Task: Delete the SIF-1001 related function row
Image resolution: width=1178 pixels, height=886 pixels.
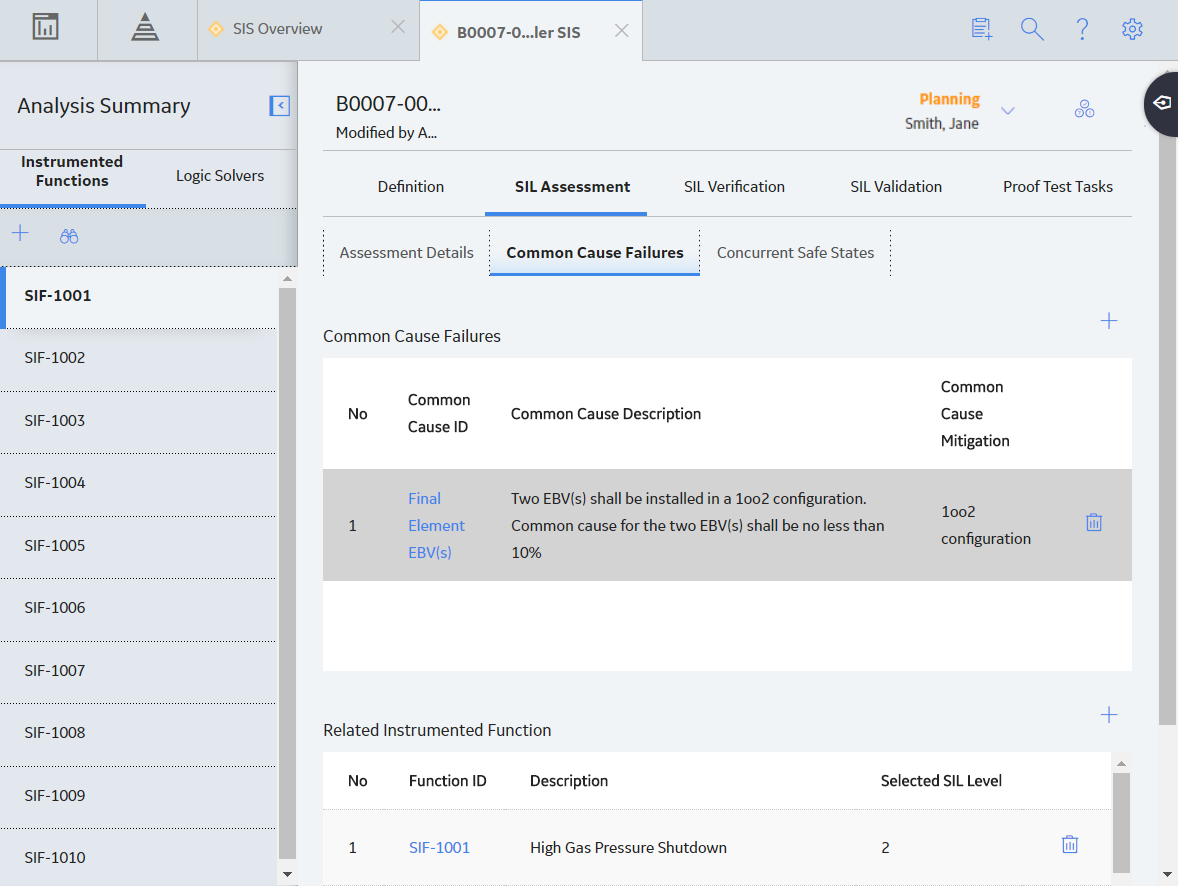Action: [x=1070, y=845]
